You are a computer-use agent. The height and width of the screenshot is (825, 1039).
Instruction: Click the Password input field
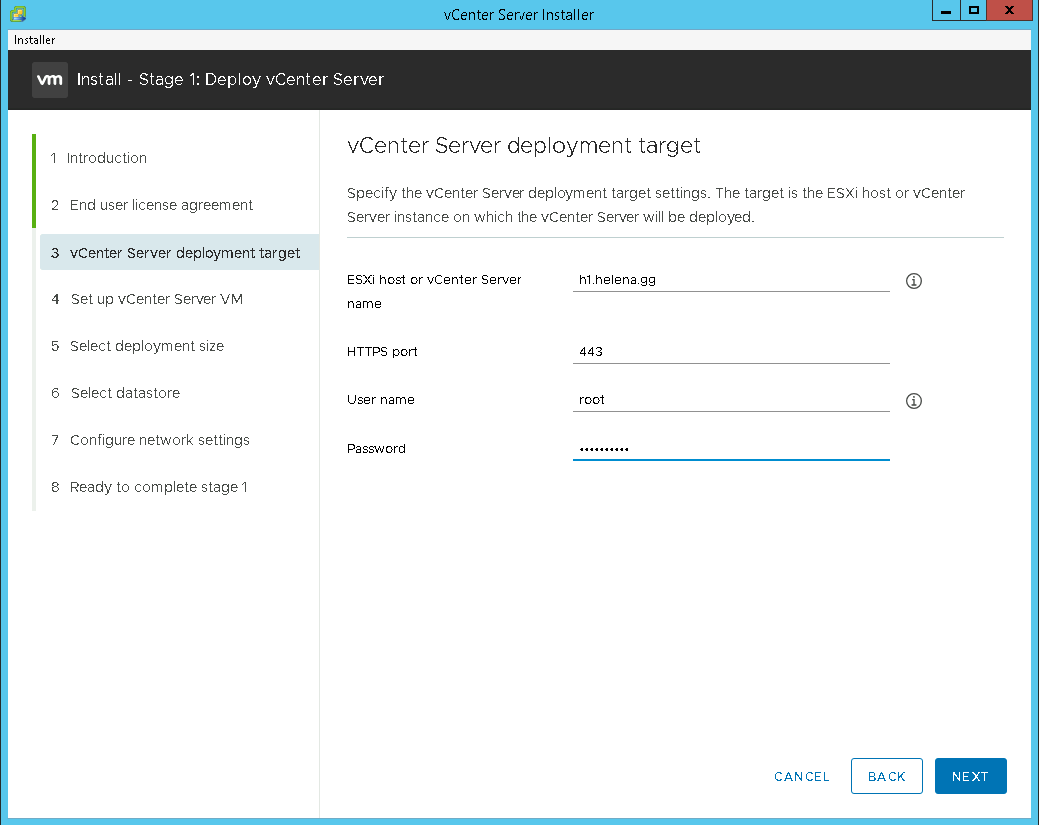point(730,449)
